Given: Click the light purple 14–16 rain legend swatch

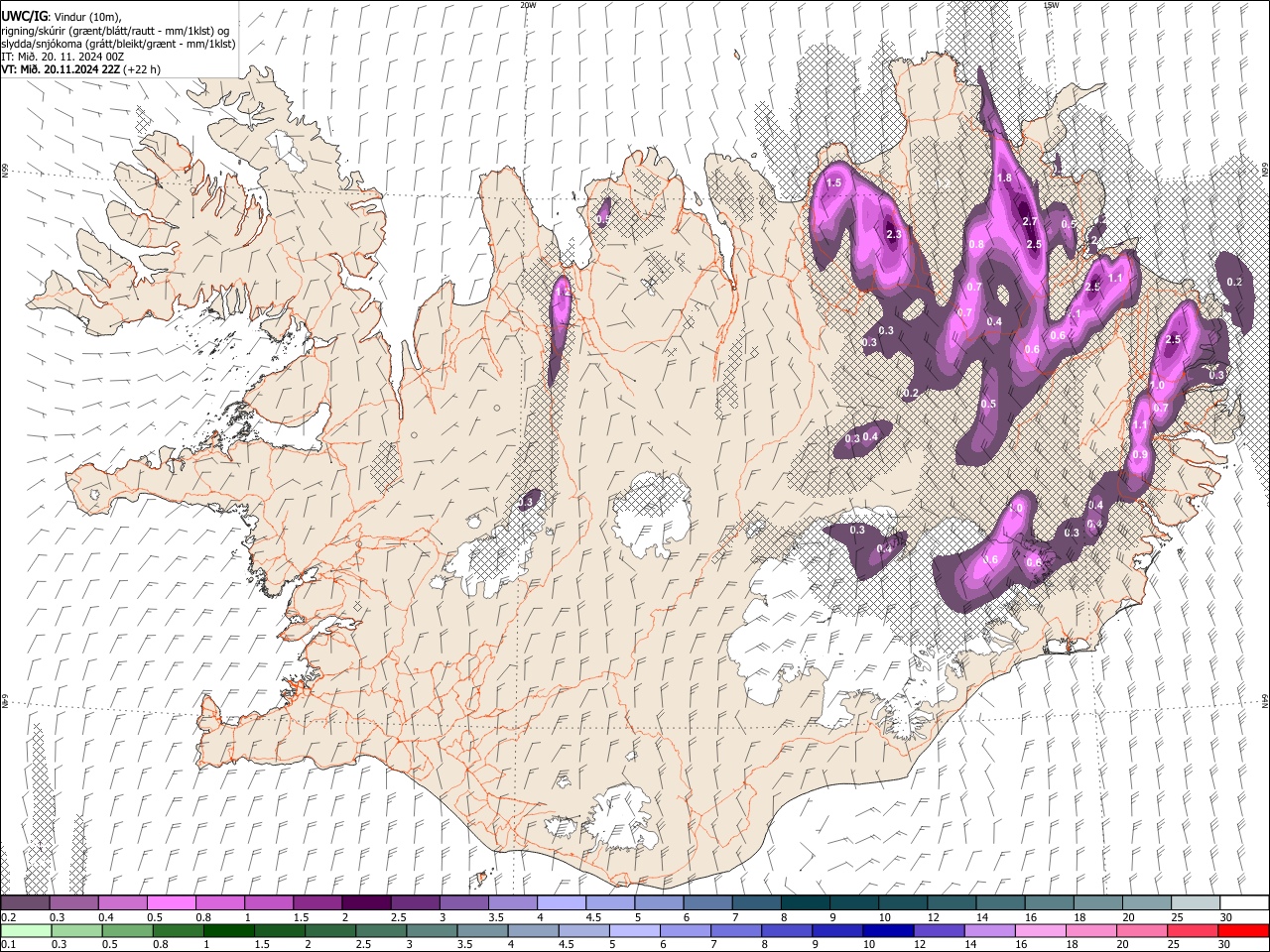Looking at the screenshot, I should pyautogui.click(x=989, y=930).
